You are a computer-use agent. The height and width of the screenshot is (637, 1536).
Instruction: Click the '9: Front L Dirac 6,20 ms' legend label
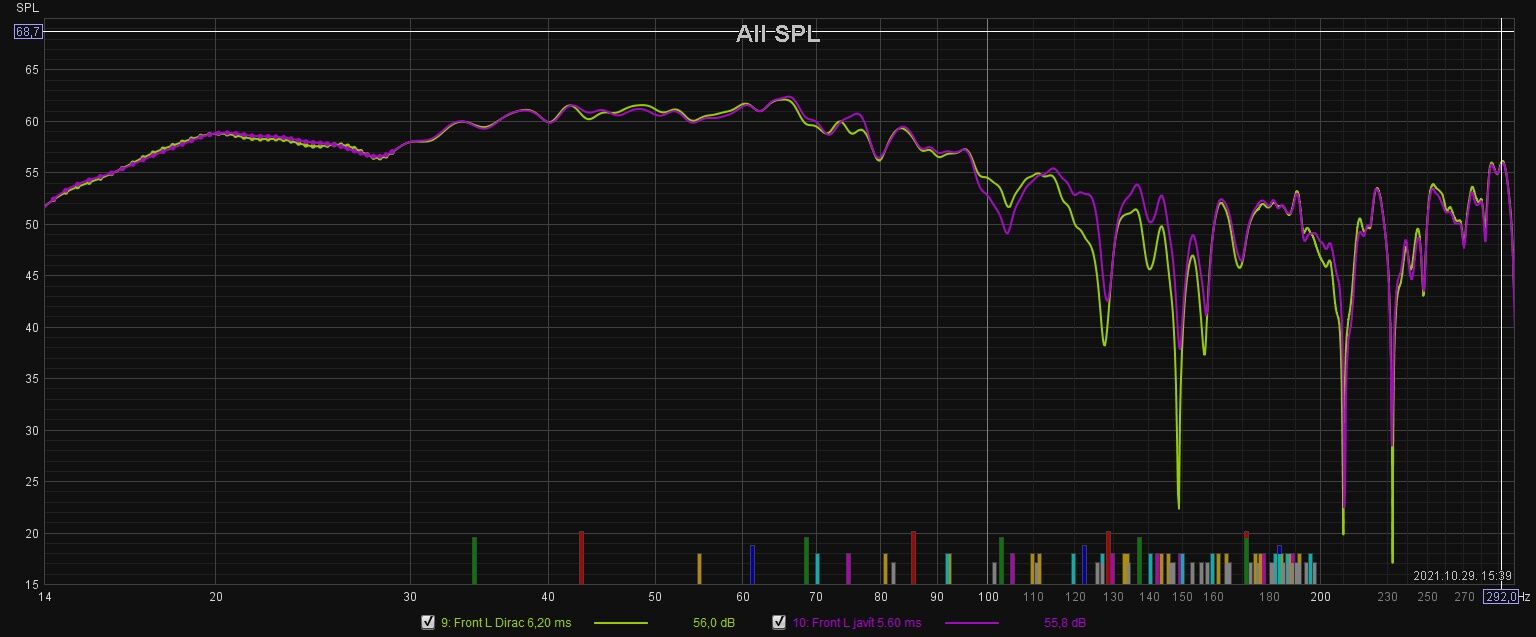pos(506,623)
